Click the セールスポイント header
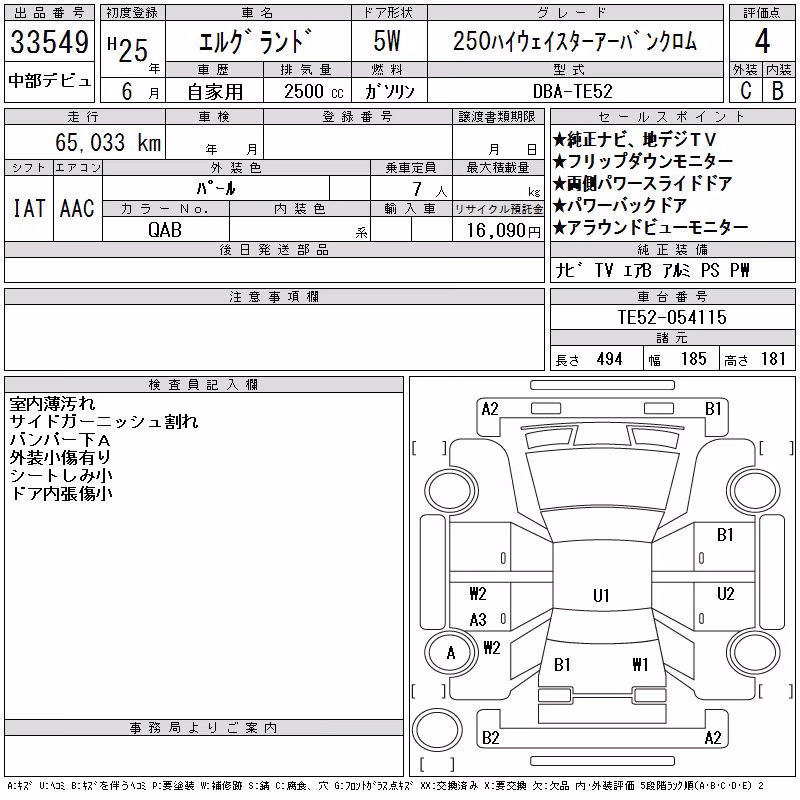 [672, 117]
